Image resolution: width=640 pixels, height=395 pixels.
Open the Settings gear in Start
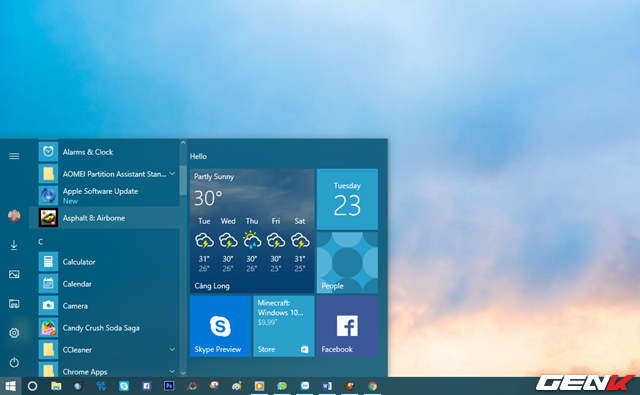(x=14, y=333)
